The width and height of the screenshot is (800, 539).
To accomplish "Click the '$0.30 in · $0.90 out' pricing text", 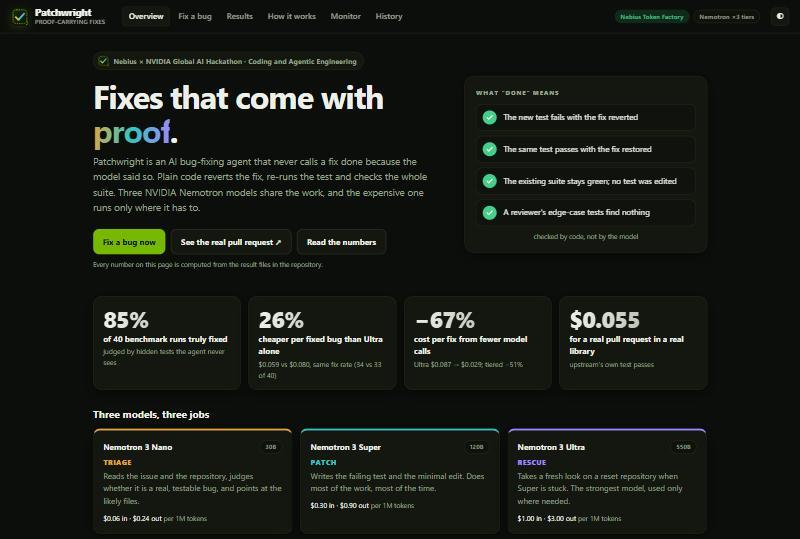I will pyautogui.click(x=339, y=506).
